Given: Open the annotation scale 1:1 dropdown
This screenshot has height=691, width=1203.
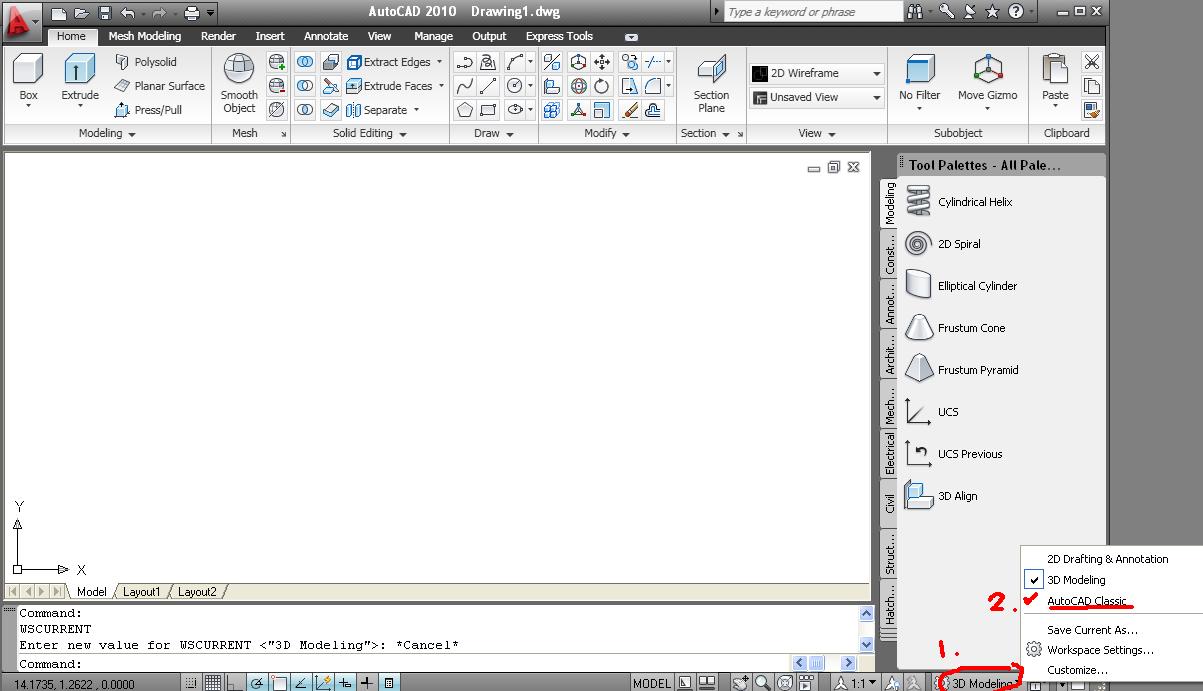Looking at the screenshot, I should (x=857, y=683).
